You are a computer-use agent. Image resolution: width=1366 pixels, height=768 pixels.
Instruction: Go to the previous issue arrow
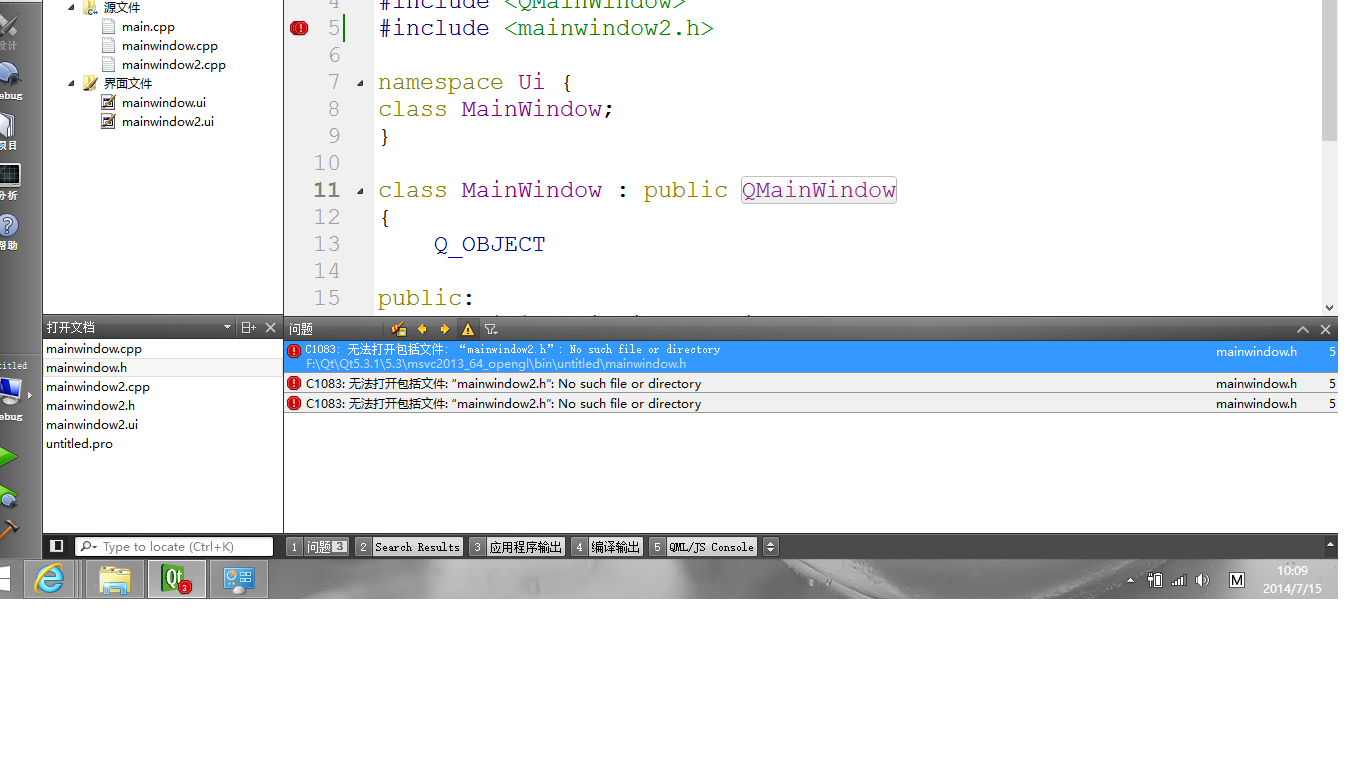tap(422, 329)
